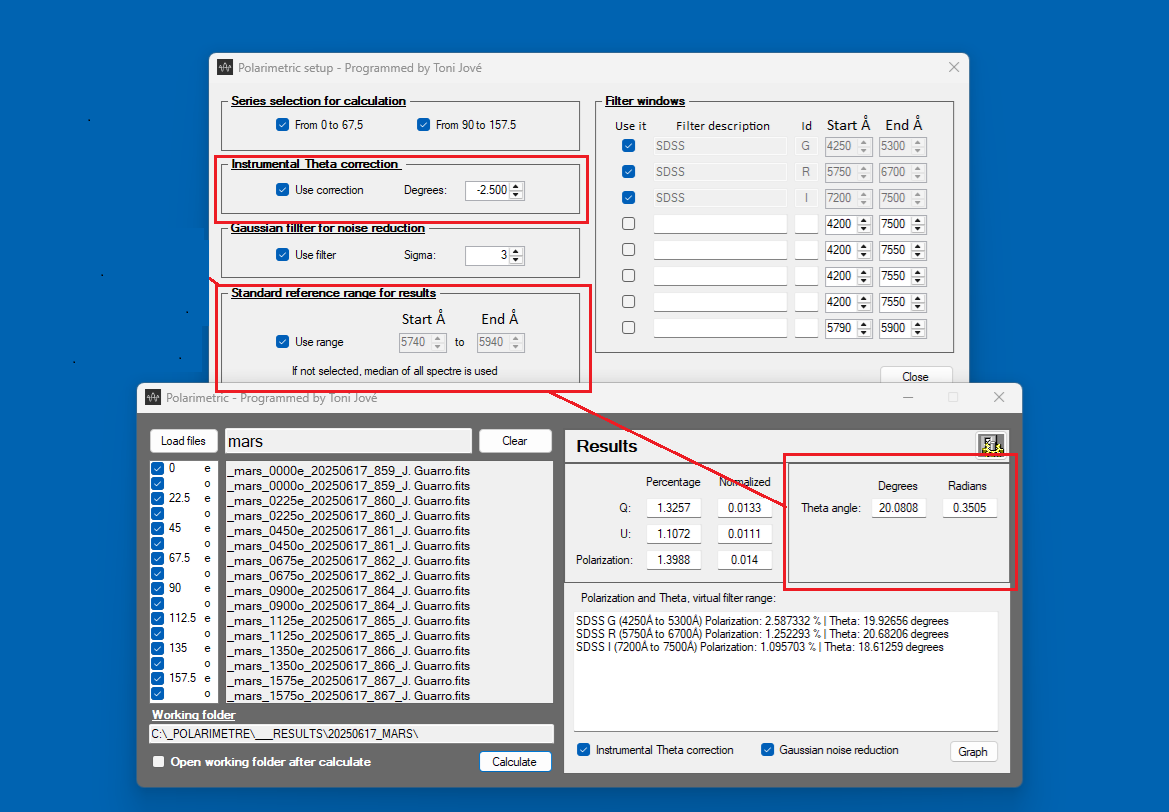The width and height of the screenshot is (1169, 812).
Task: Increase Gaussian Sigma value with up arrow
Action: click(x=516, y=251)
